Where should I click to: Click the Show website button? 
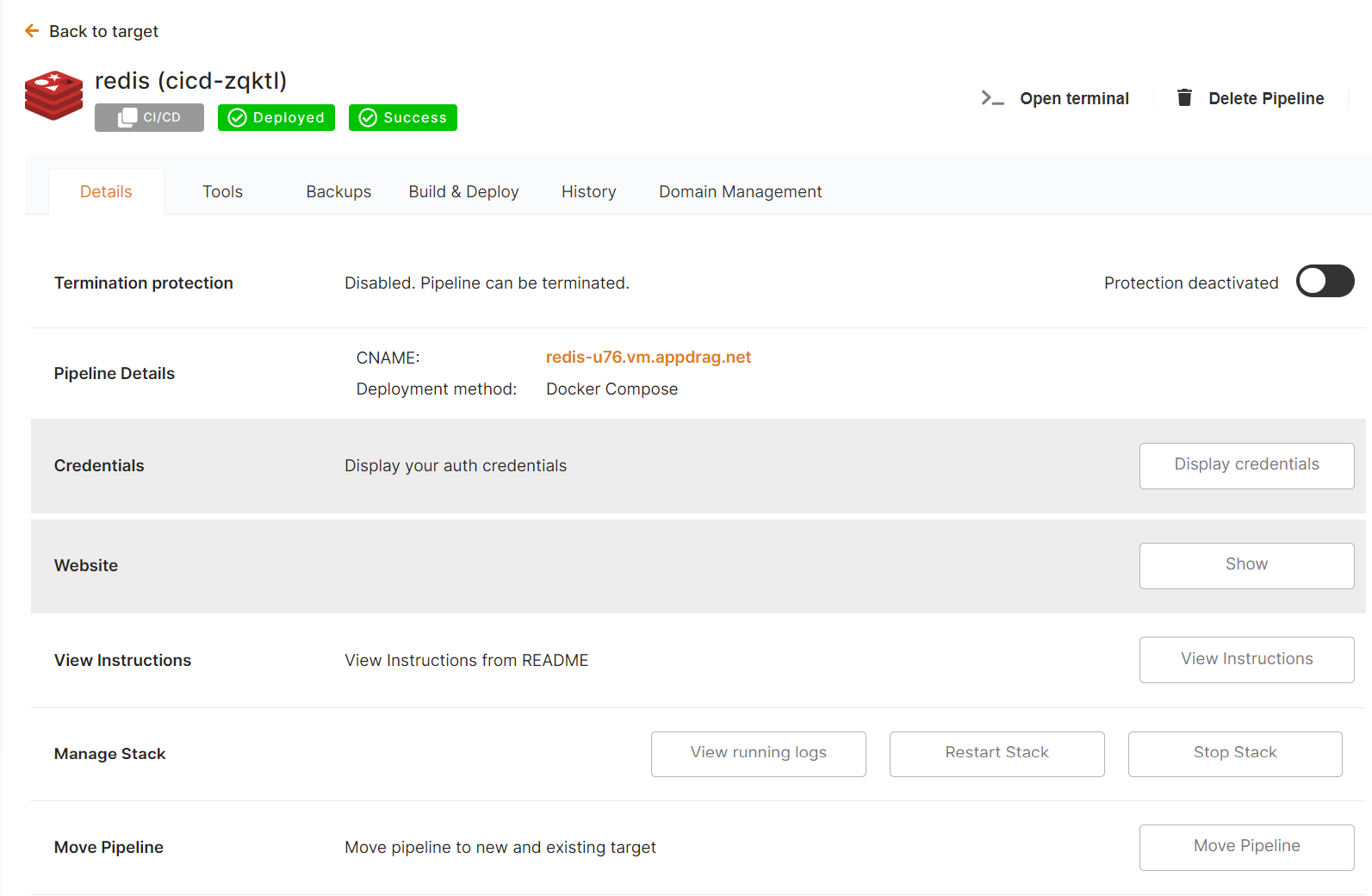1246,565
